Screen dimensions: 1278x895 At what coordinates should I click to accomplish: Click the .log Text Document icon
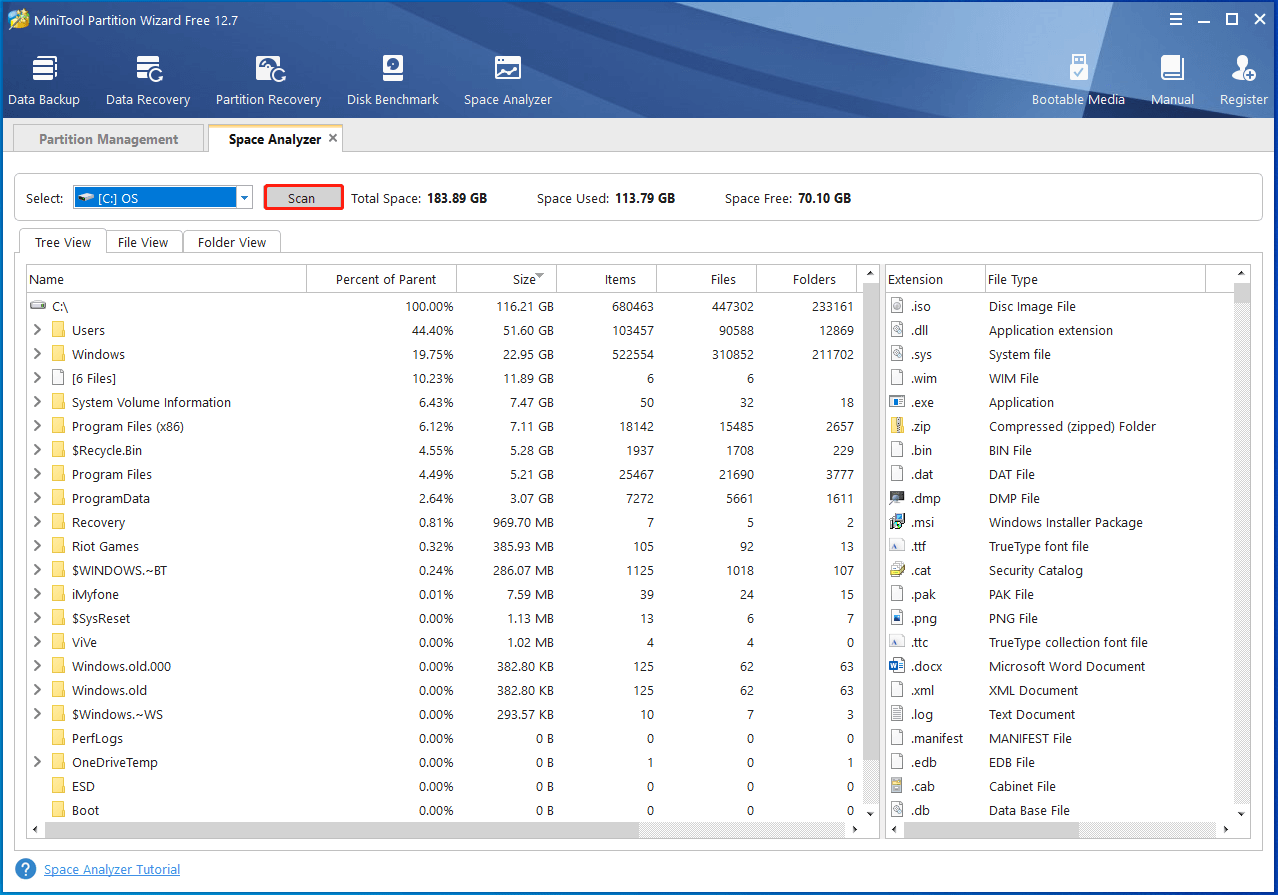[x=897, y=714]
